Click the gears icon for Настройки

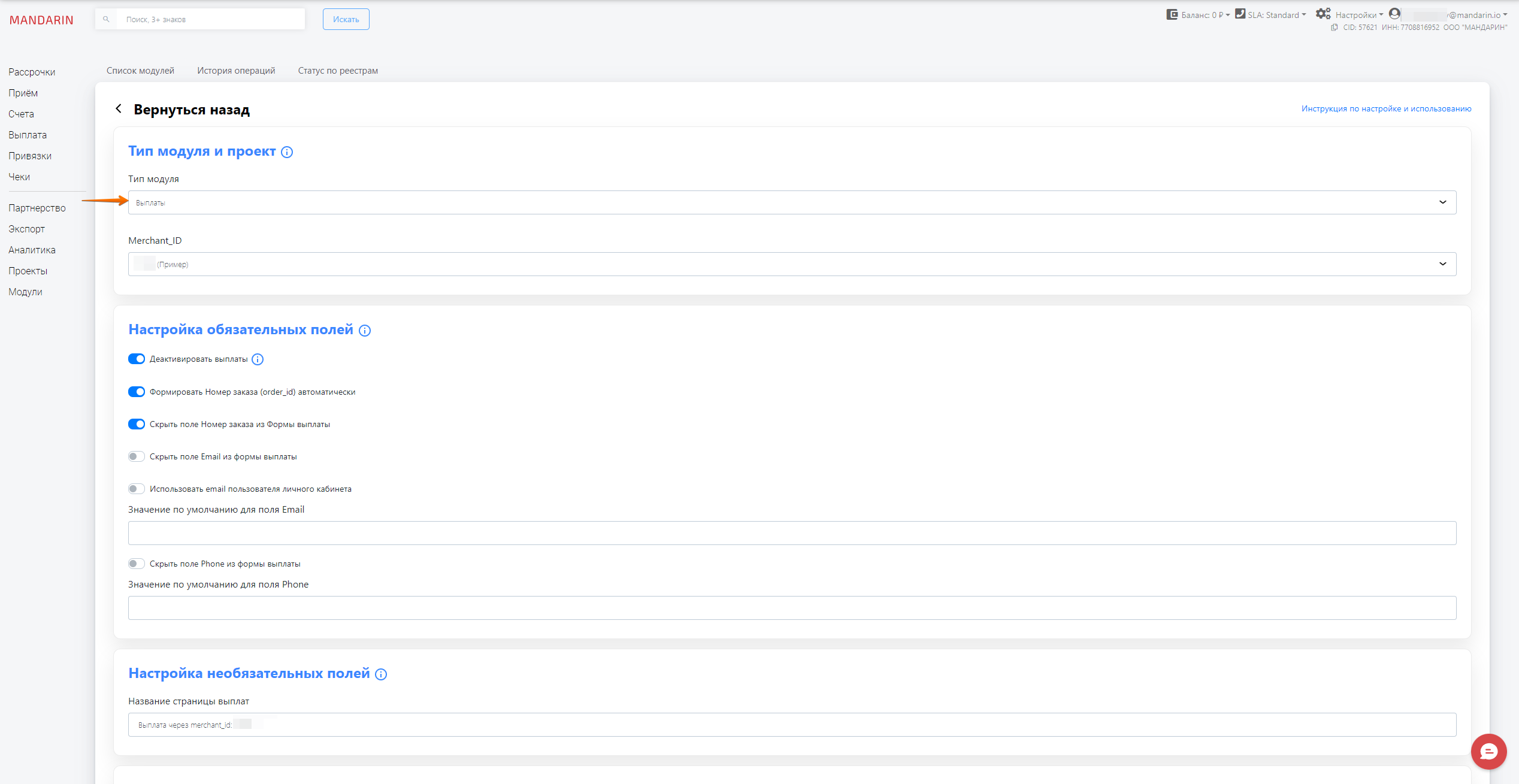[1323, 14]
